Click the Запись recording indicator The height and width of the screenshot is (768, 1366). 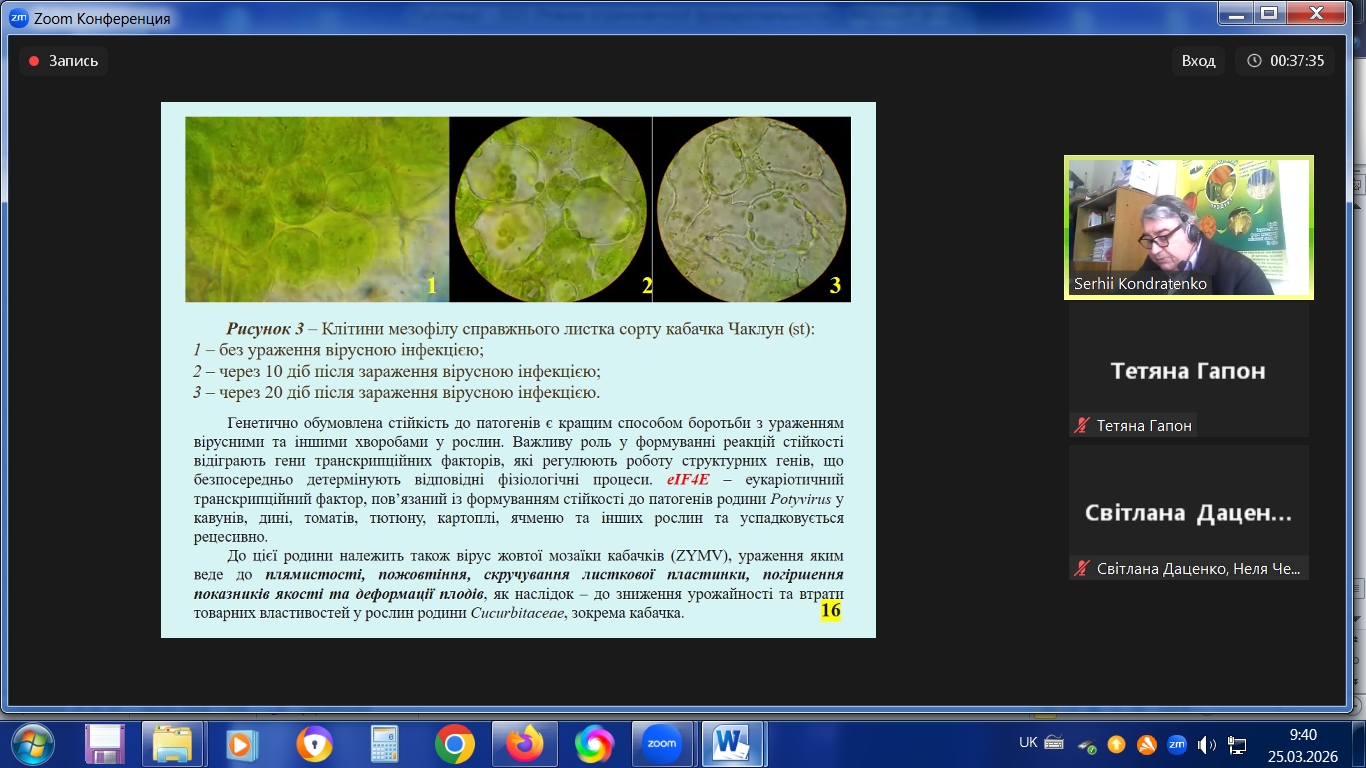click(x=63, y=61)
